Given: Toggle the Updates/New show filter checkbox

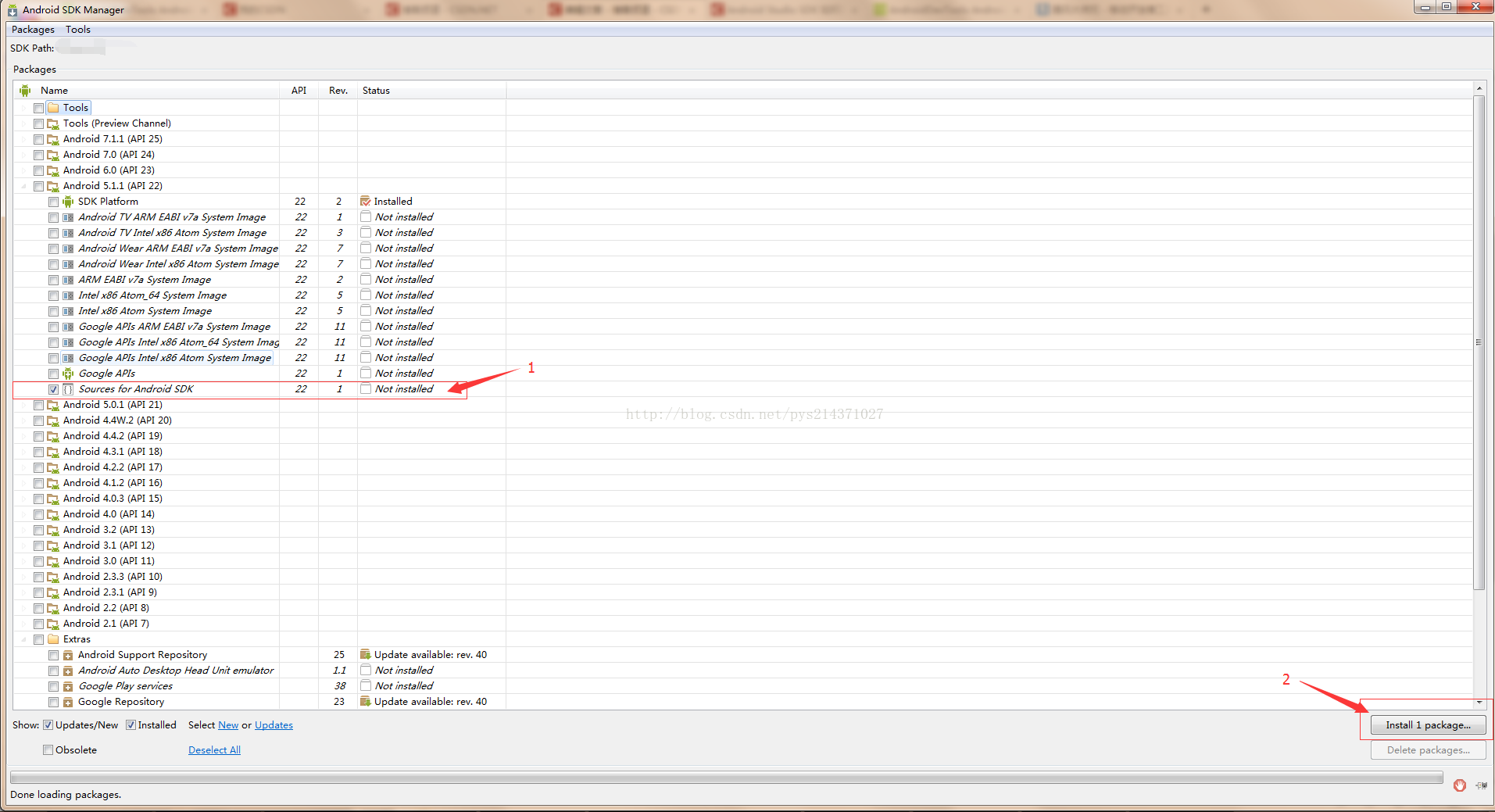Looking at the screenshot, I should point(48,725).
